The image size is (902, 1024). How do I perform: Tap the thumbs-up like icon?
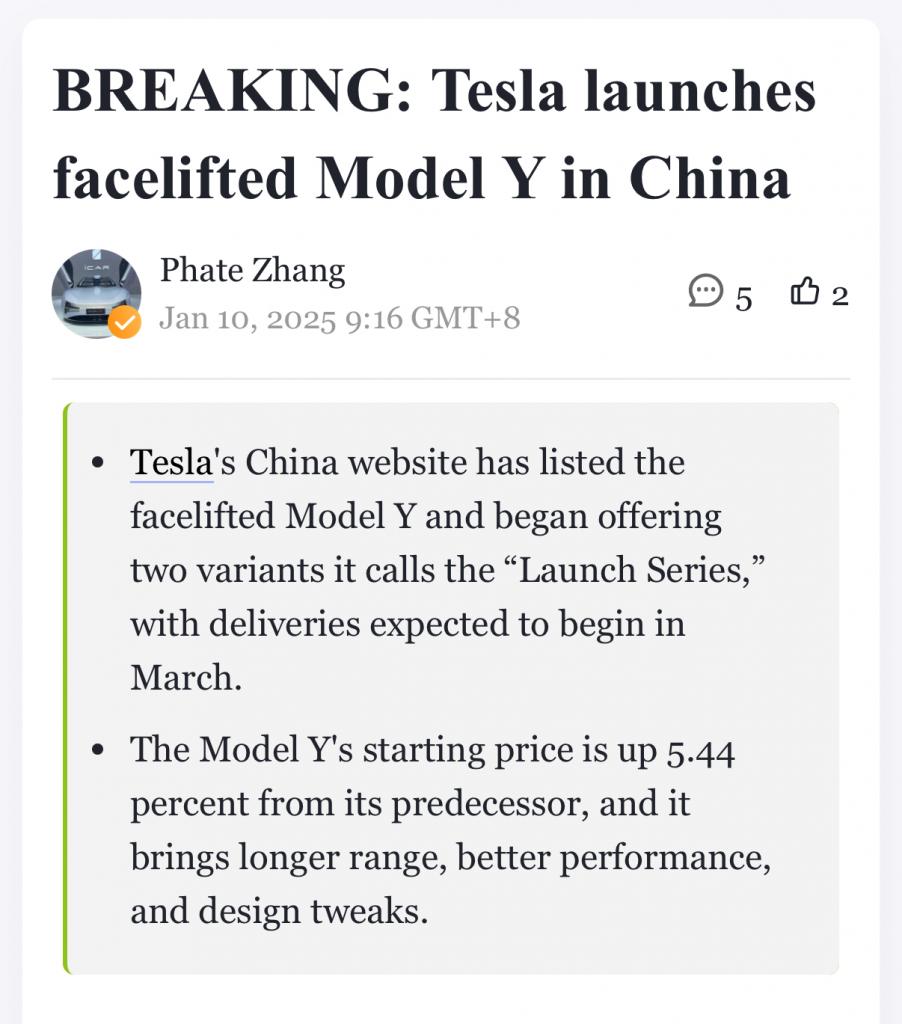pyautogui.click(x=805, y=292)
